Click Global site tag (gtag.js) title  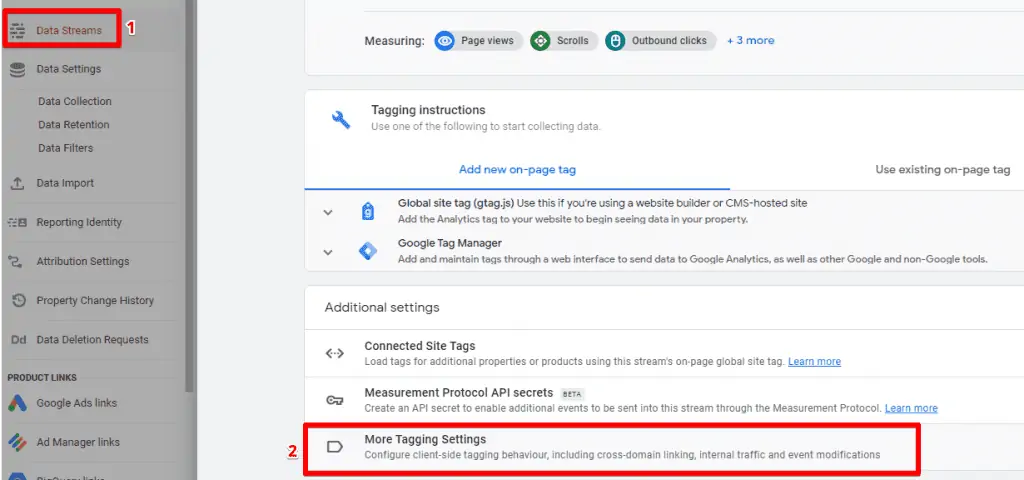[456, 203]
